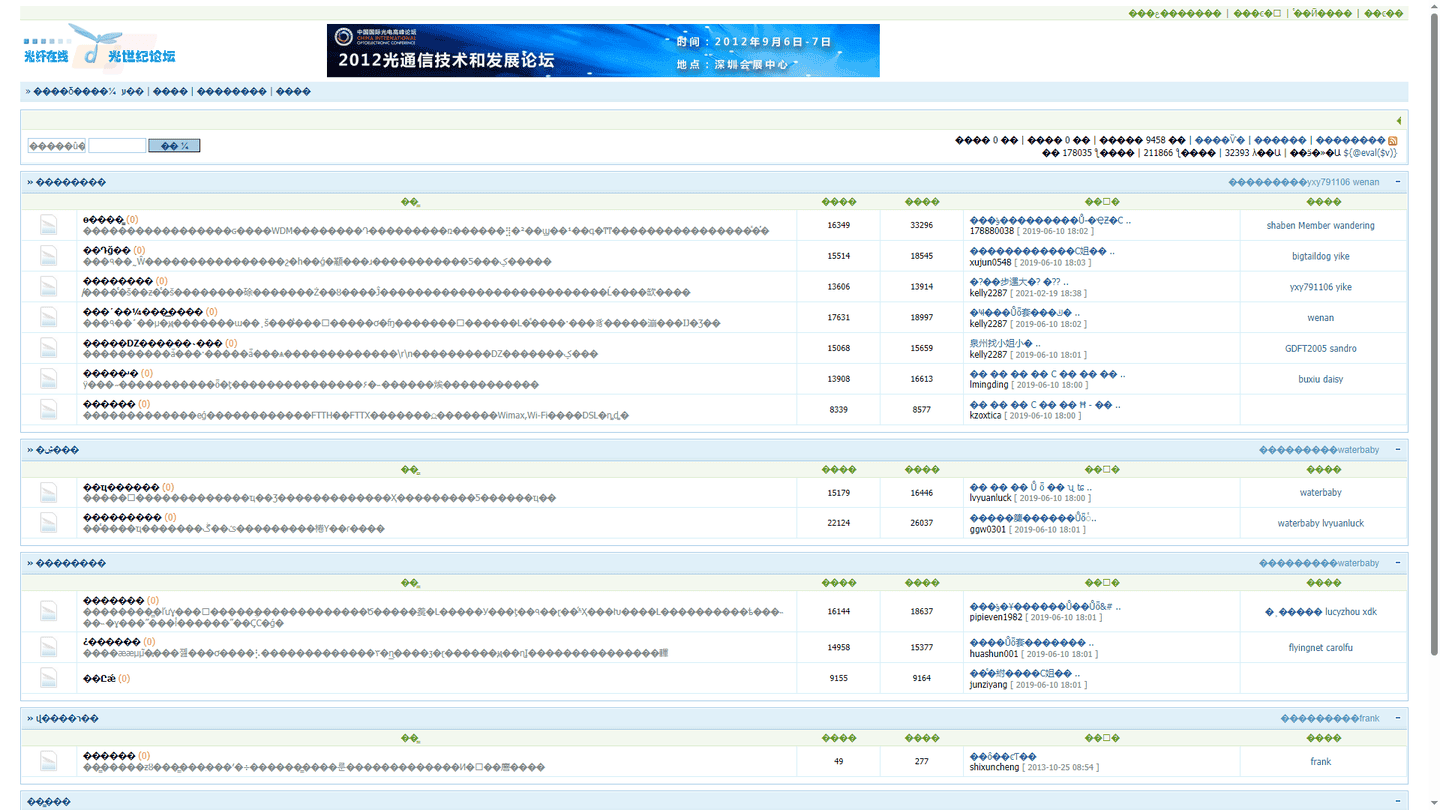The width and height of the screenshot is (1440, 810).
Task: Open last poster xujun0548's profile
Action: (991, 262)
